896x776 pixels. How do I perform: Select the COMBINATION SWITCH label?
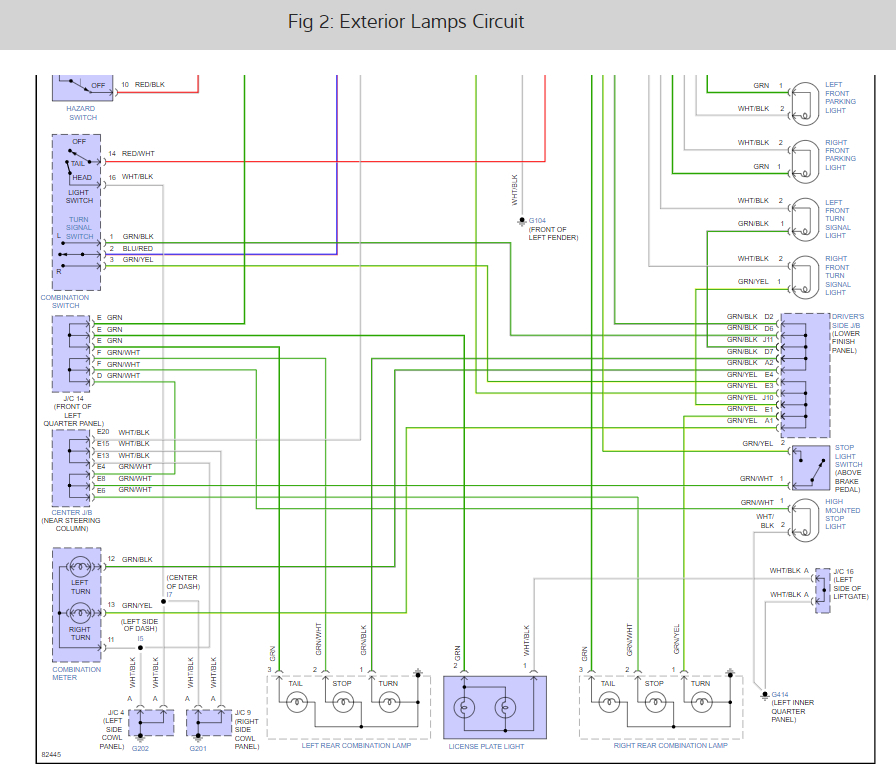65,301
